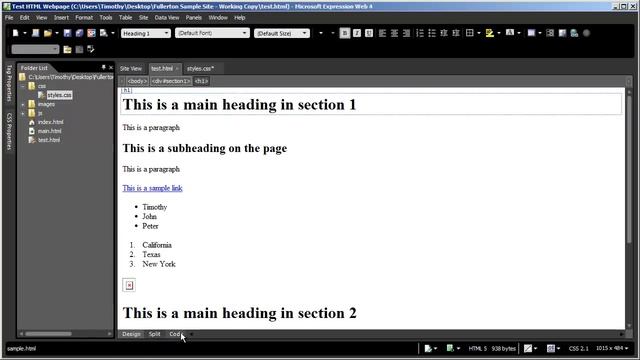Screen dimensions: 640x360
Task: Click the New Document icon
Action: pyautogui.click(x=16, y=33)
